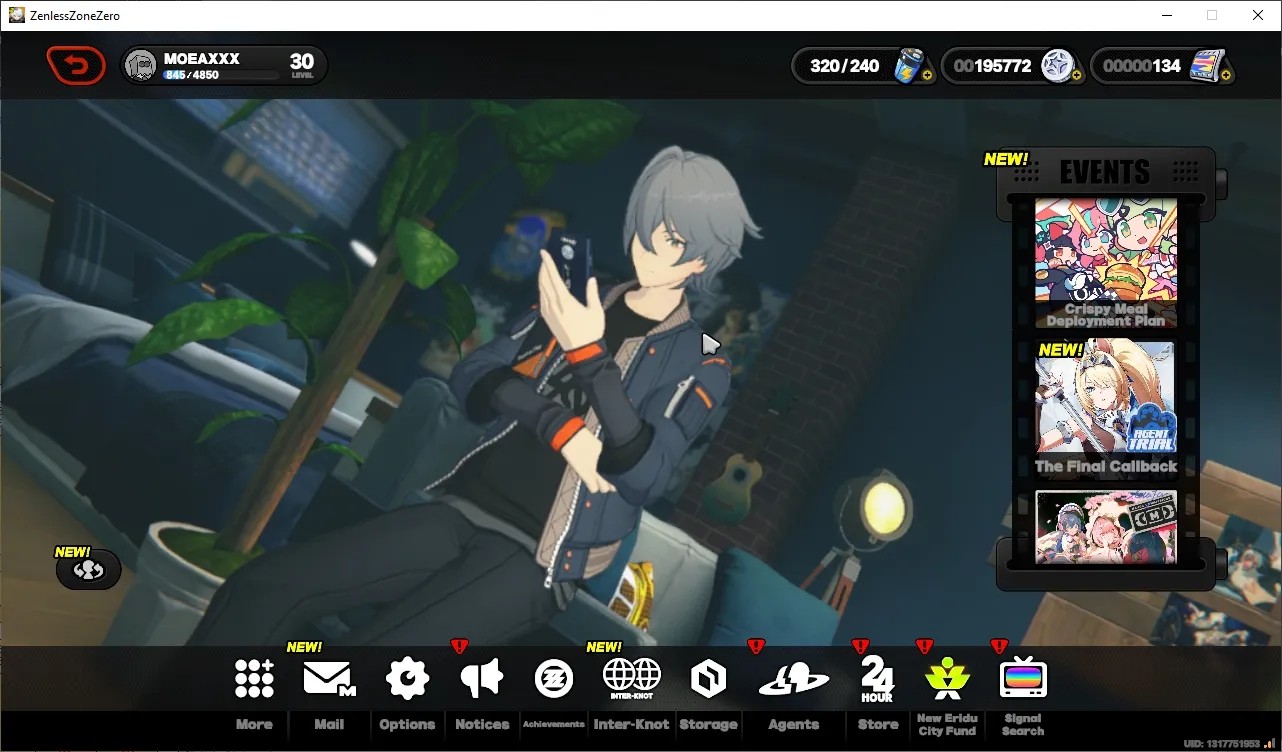Viewport: 1282px width, 752px height.
Task: Open the Achievements icon
Action: 553,678
